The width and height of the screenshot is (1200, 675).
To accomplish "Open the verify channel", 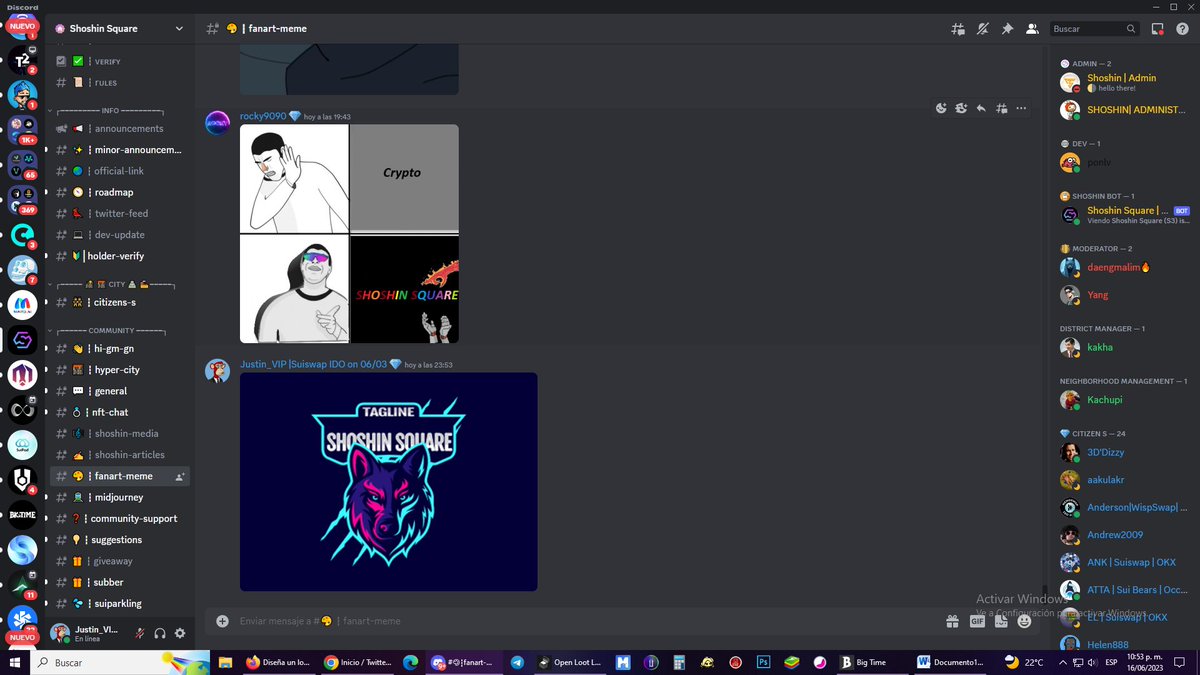I will (120, 61).
